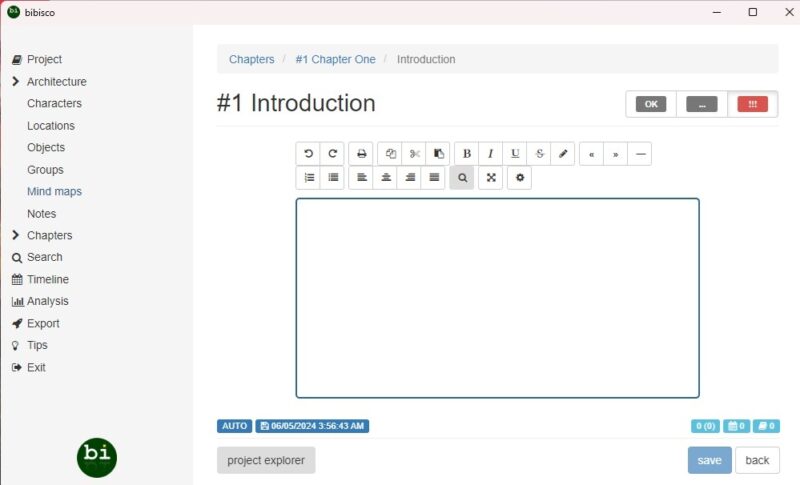Click the back button
Viewport: 800px width, 485px height.
point(757,460)
